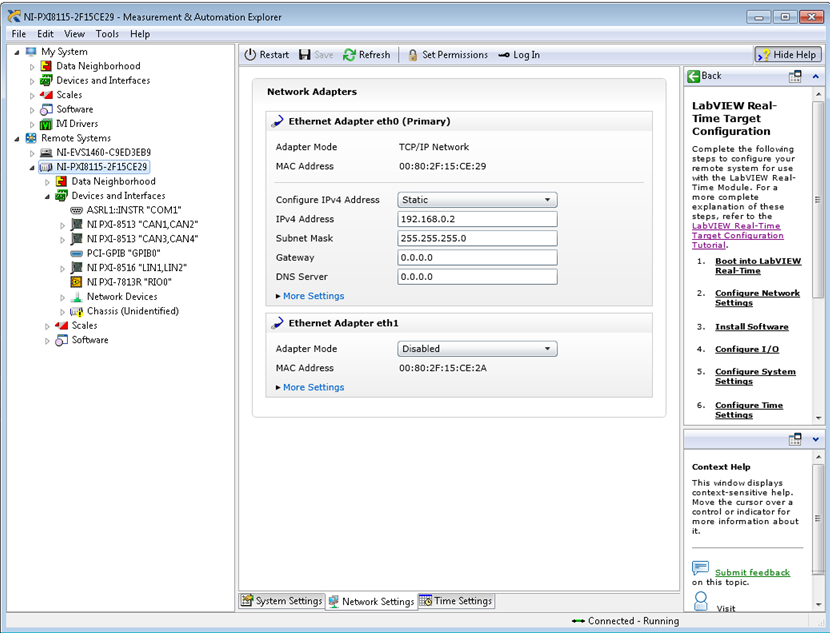Click the Chassis (Unidentified) icon
Image resolution: width=830 pixels, height=633 pixels.
(77, 311)
